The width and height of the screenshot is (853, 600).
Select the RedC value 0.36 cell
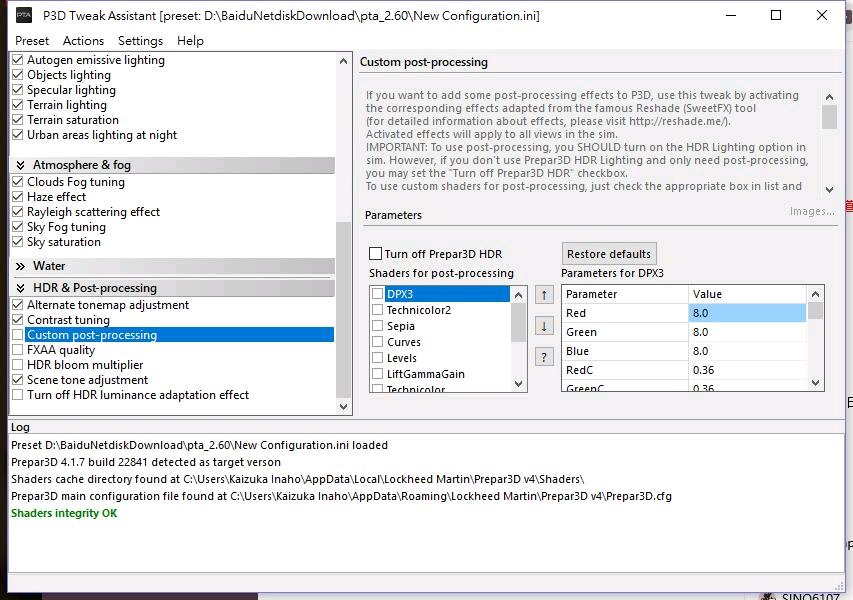[747, 370]
